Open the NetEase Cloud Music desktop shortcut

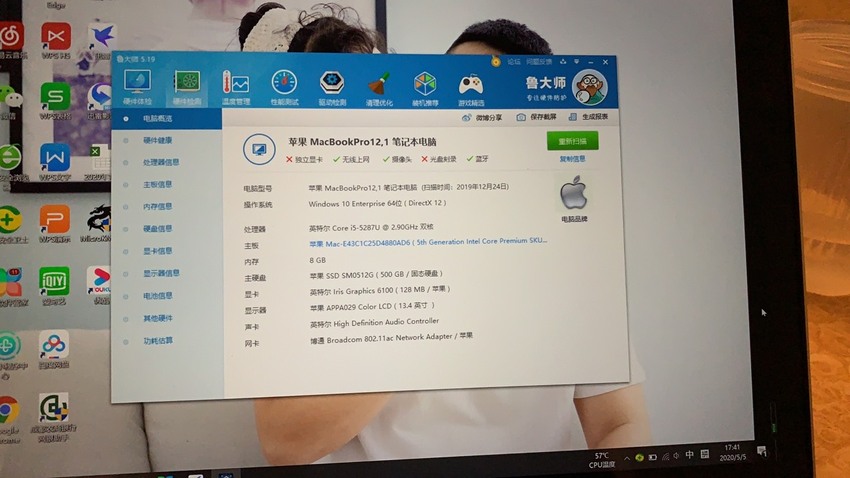coord(11,41)
